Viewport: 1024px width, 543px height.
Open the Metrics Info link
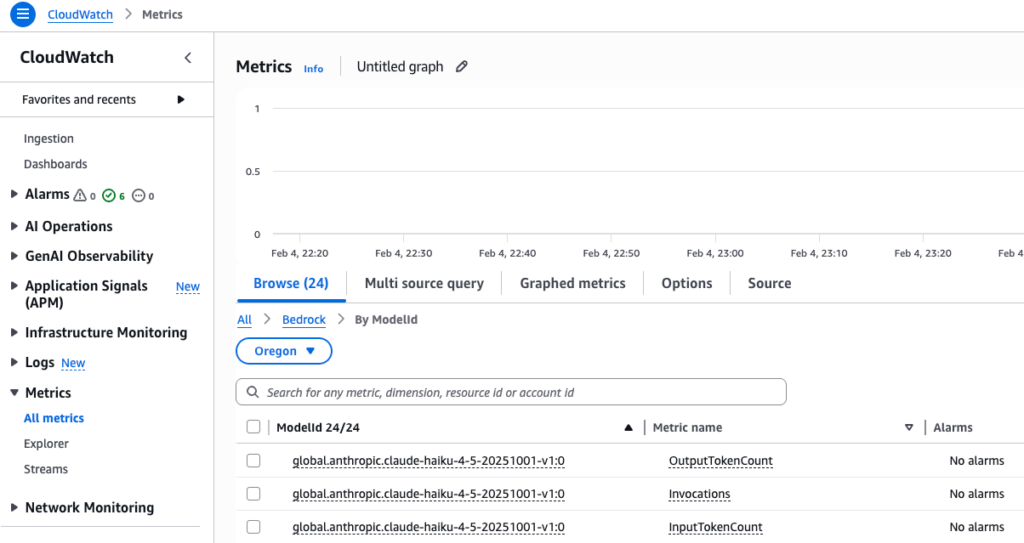point(313,69)
